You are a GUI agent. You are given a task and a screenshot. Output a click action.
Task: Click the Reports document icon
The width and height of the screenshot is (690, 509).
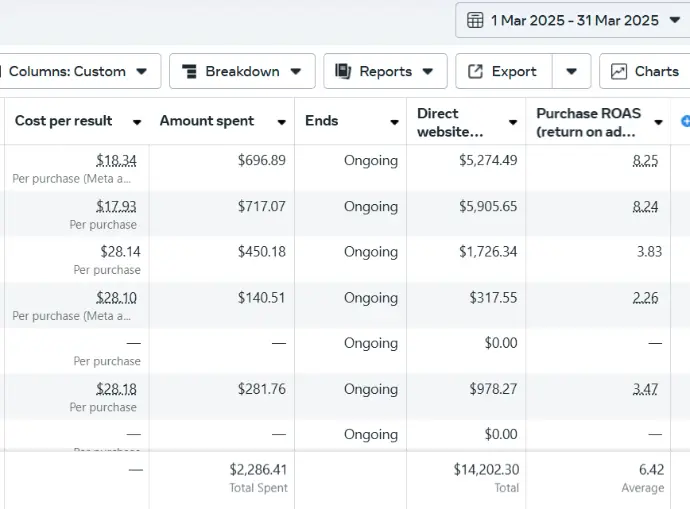pos(343,71)
